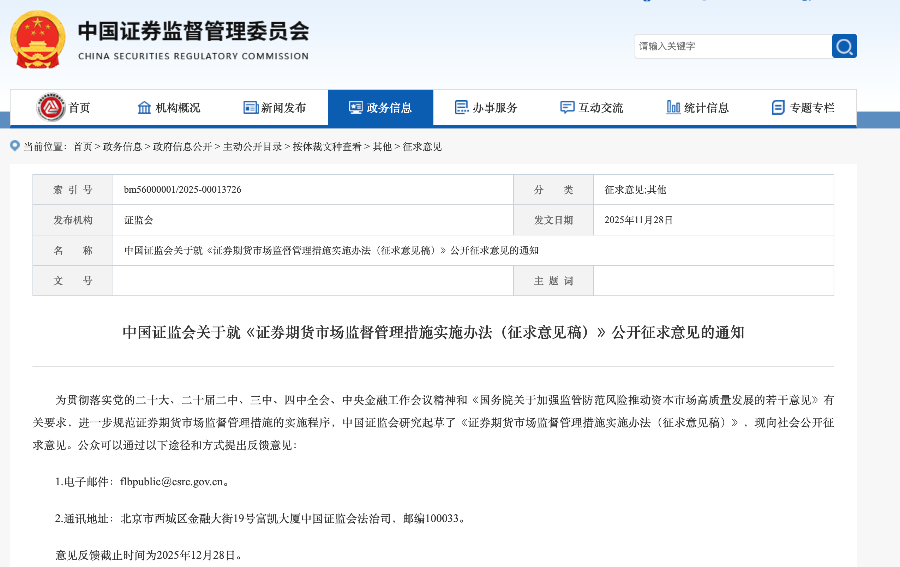Click the newspaper icon for 新闻发布
900x567 pixels.
pyautogui.click(x=250, y=108)
